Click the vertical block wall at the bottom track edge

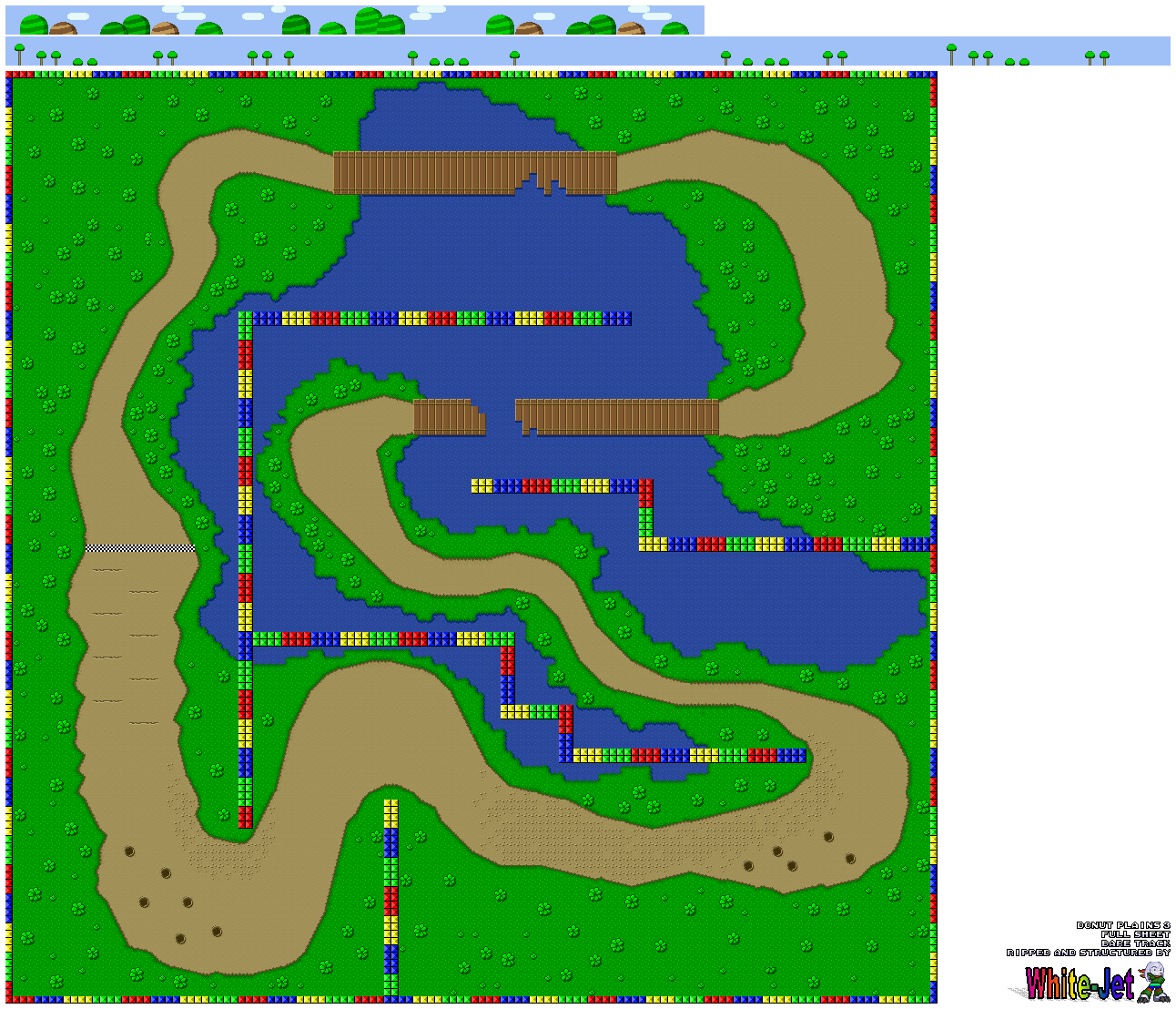pyautogui.click(x=391, y=898)
